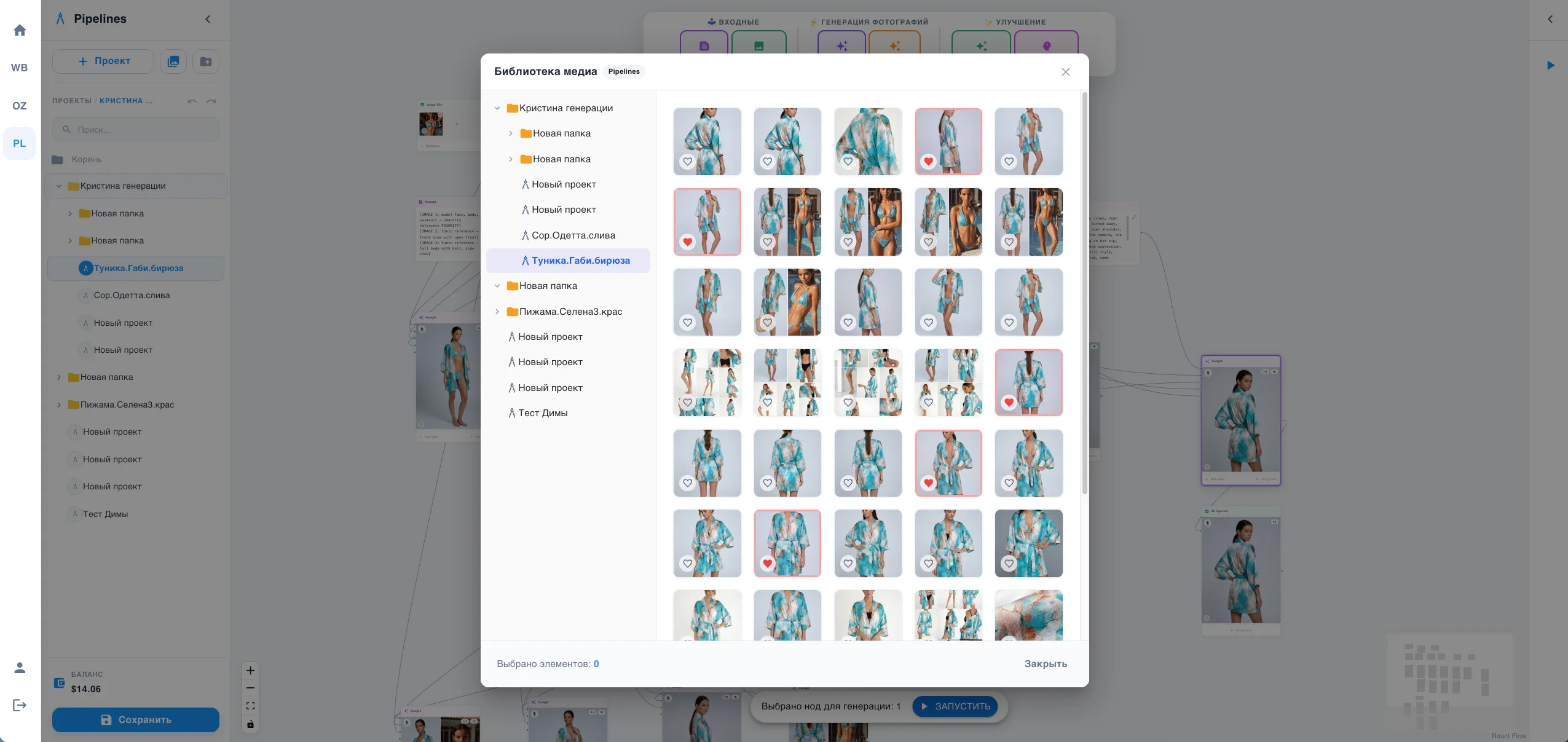This screenshot has height=742, width=1568.
Task: Unfavorite last thumbnail in fourth row
Action: (x=1009, y=403)
